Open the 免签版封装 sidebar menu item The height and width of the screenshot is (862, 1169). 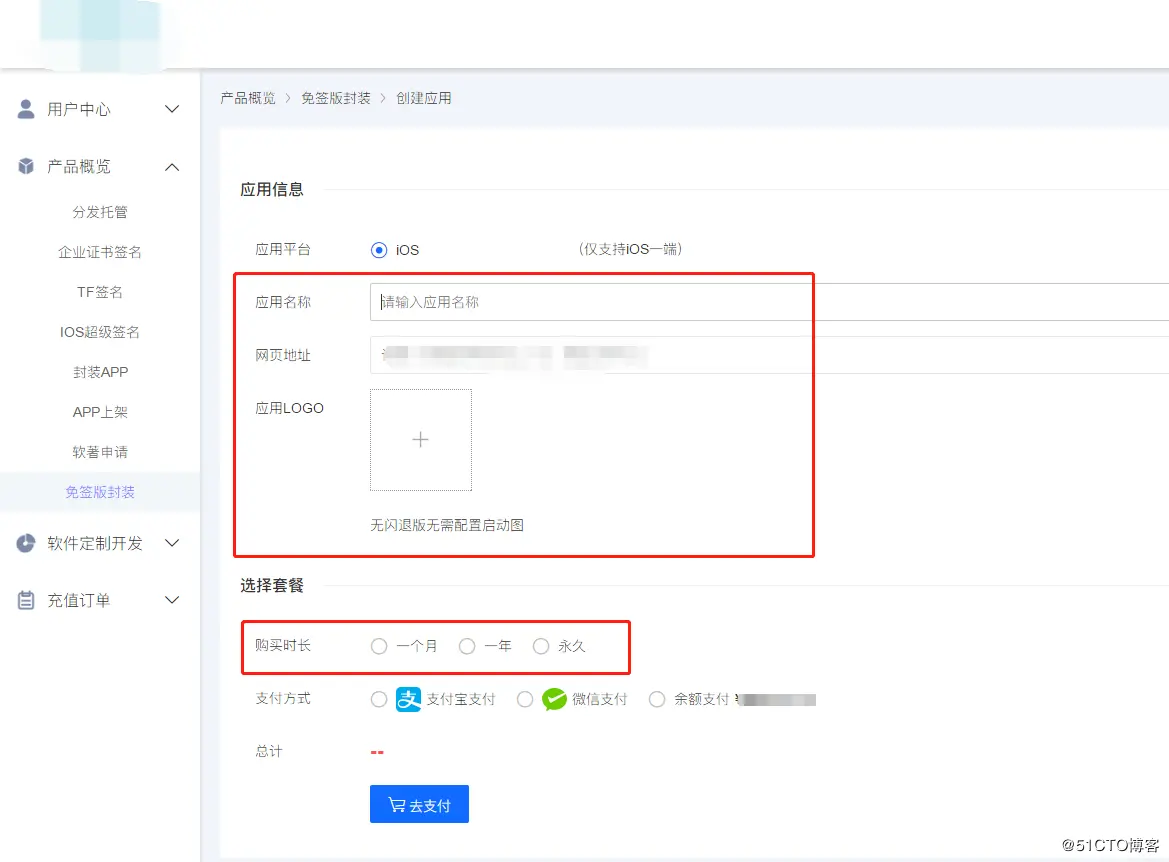(100, 491)
